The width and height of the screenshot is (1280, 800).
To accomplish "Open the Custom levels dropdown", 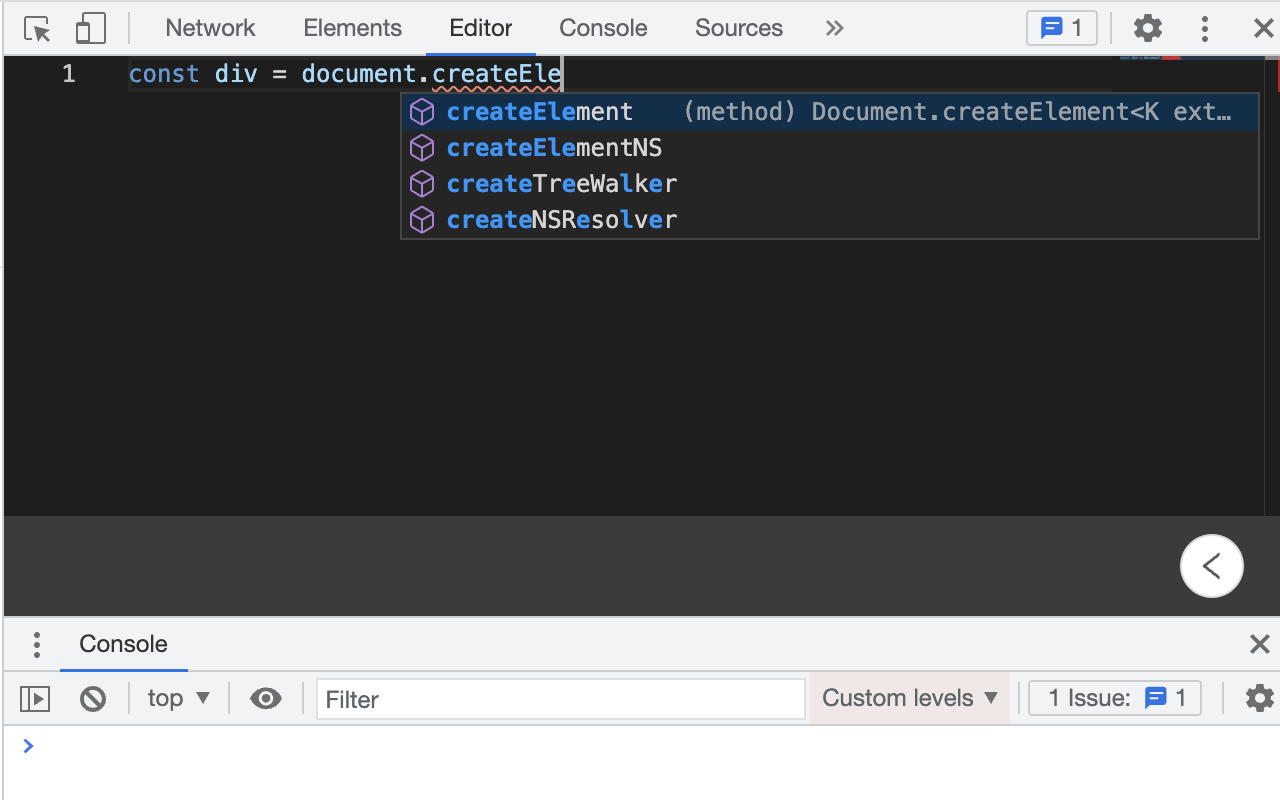I will [x=908, y=698].
